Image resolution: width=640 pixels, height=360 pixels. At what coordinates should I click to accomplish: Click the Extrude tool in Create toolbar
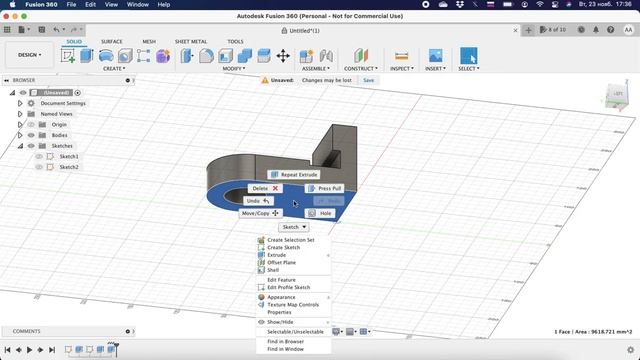[87, 56]
